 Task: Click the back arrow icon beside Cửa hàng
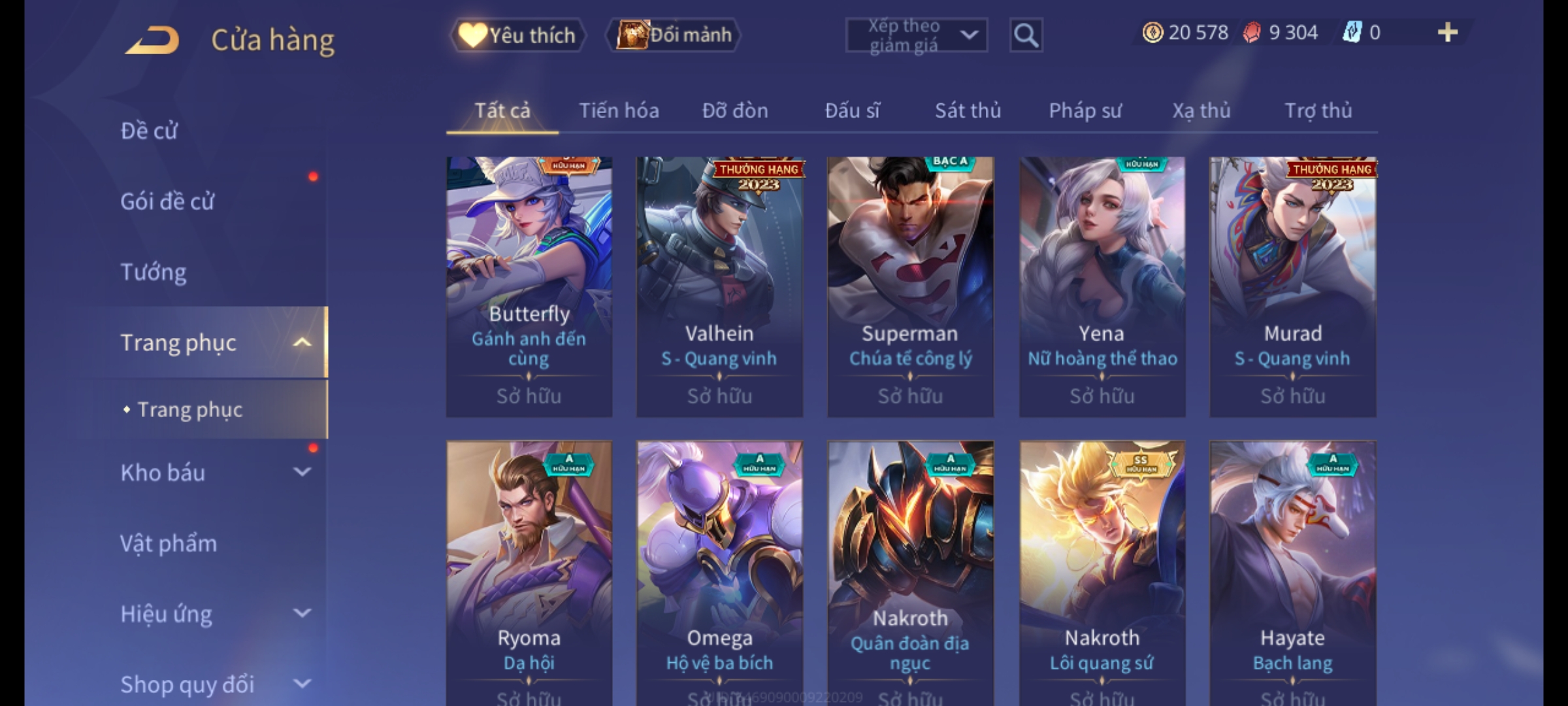[152, 39]
